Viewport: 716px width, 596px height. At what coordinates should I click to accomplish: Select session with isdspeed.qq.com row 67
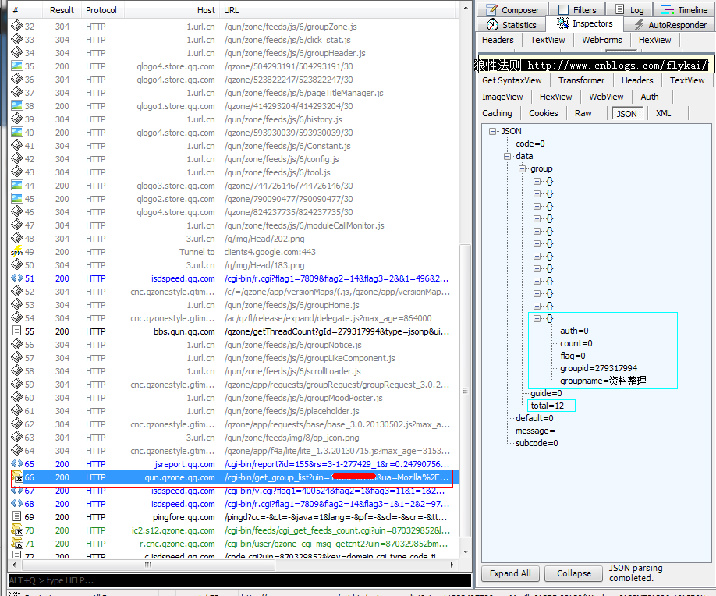pos(234,490)
